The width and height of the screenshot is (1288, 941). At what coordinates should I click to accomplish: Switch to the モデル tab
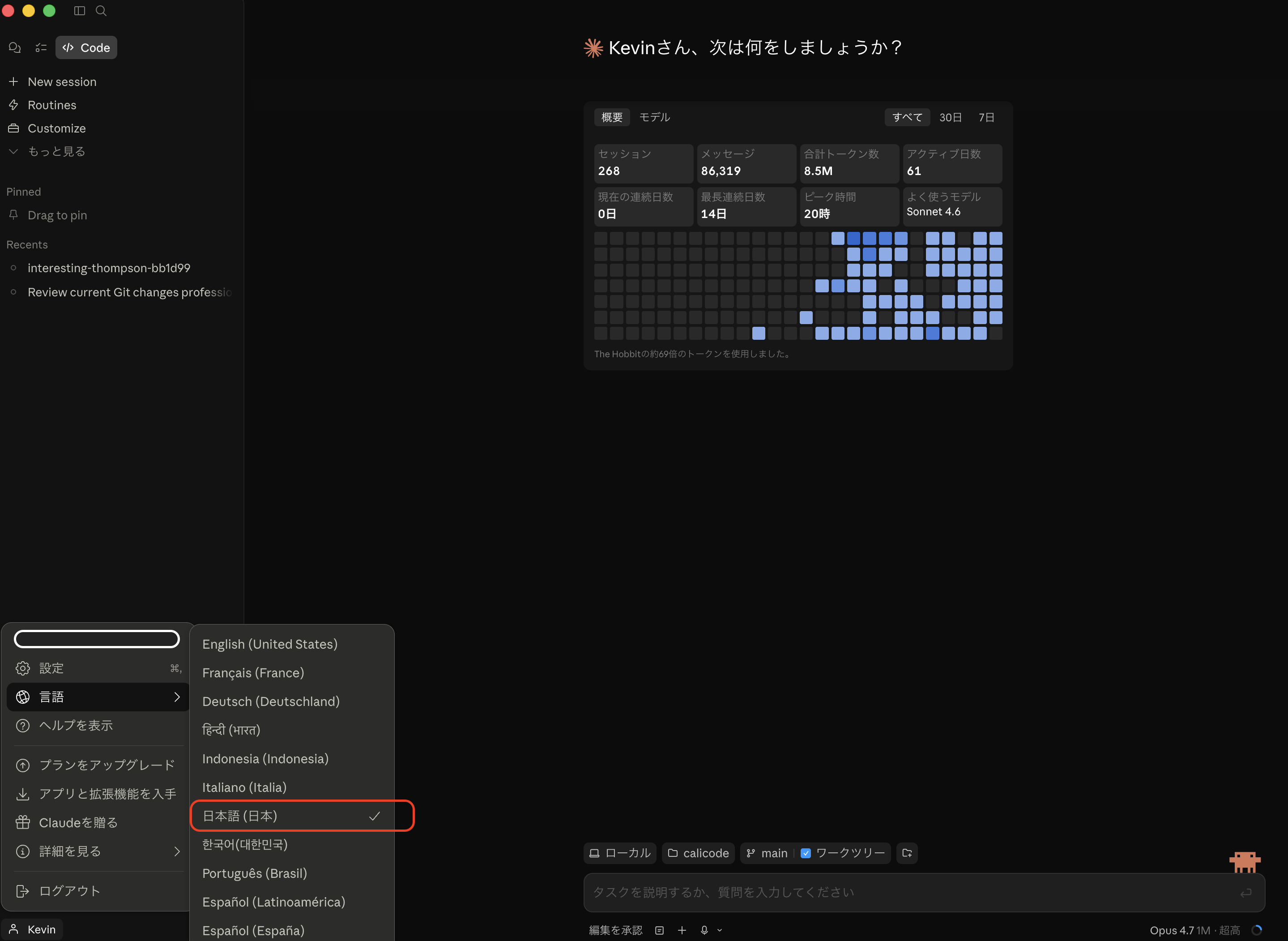654,117
